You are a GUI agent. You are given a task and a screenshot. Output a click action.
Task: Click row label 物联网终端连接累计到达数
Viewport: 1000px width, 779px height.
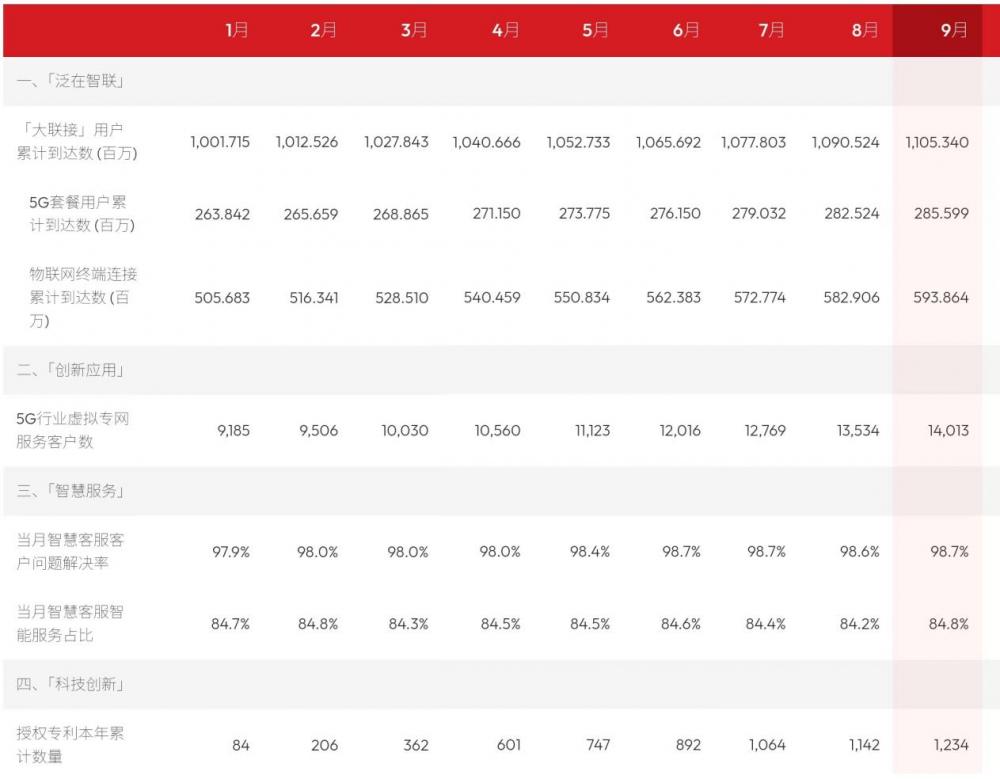83,297
